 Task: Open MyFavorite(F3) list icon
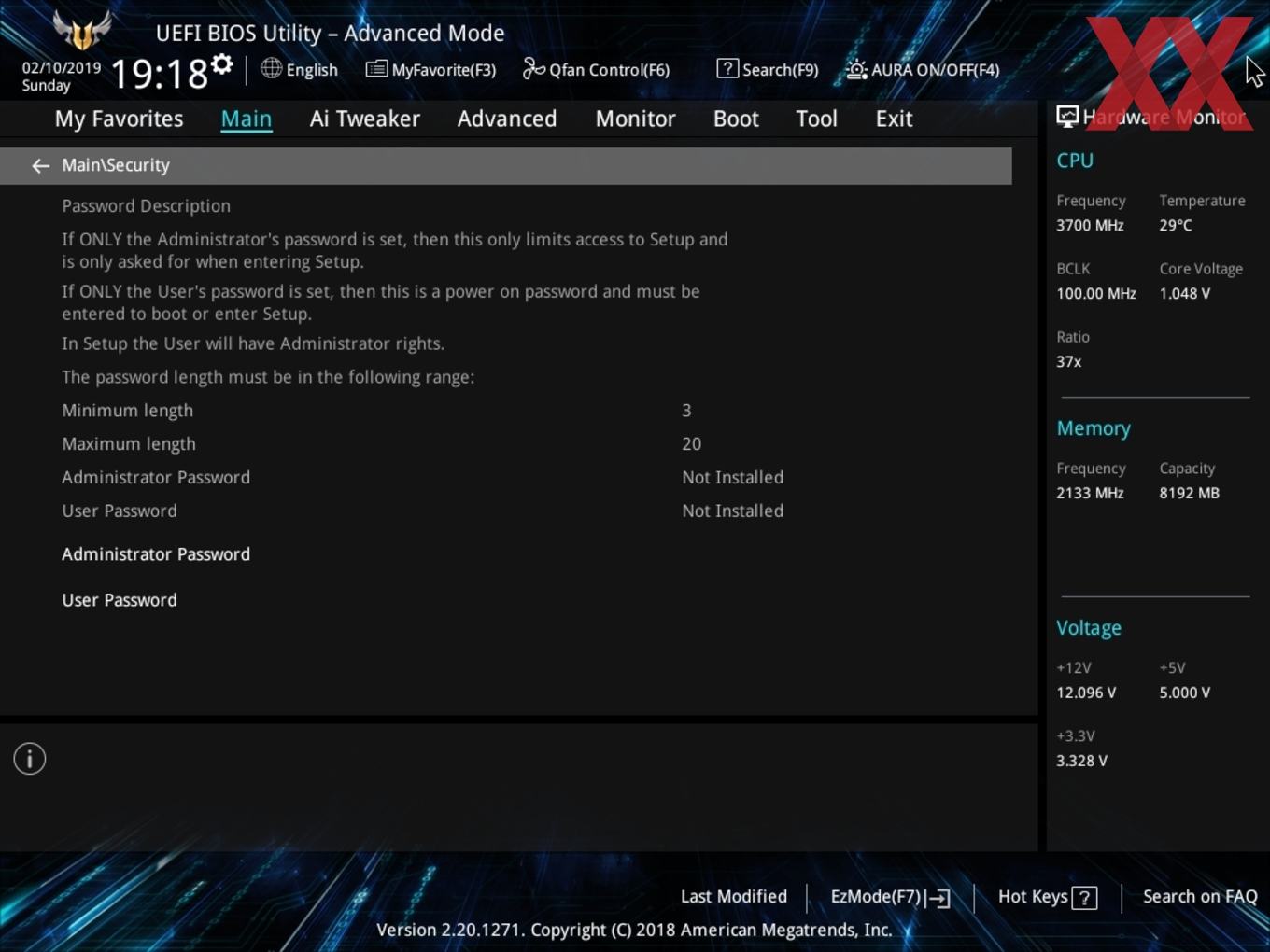point(376,69)
